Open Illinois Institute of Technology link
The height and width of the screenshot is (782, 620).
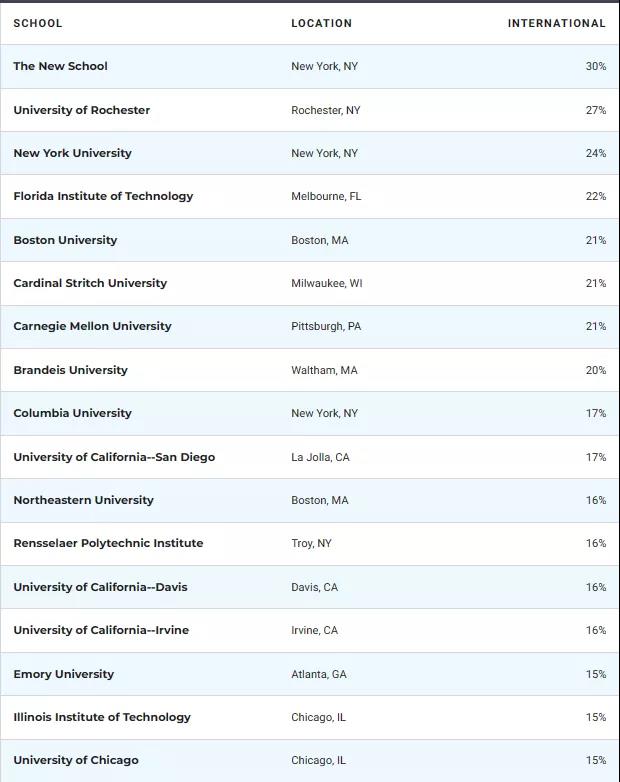pos(102,717)
